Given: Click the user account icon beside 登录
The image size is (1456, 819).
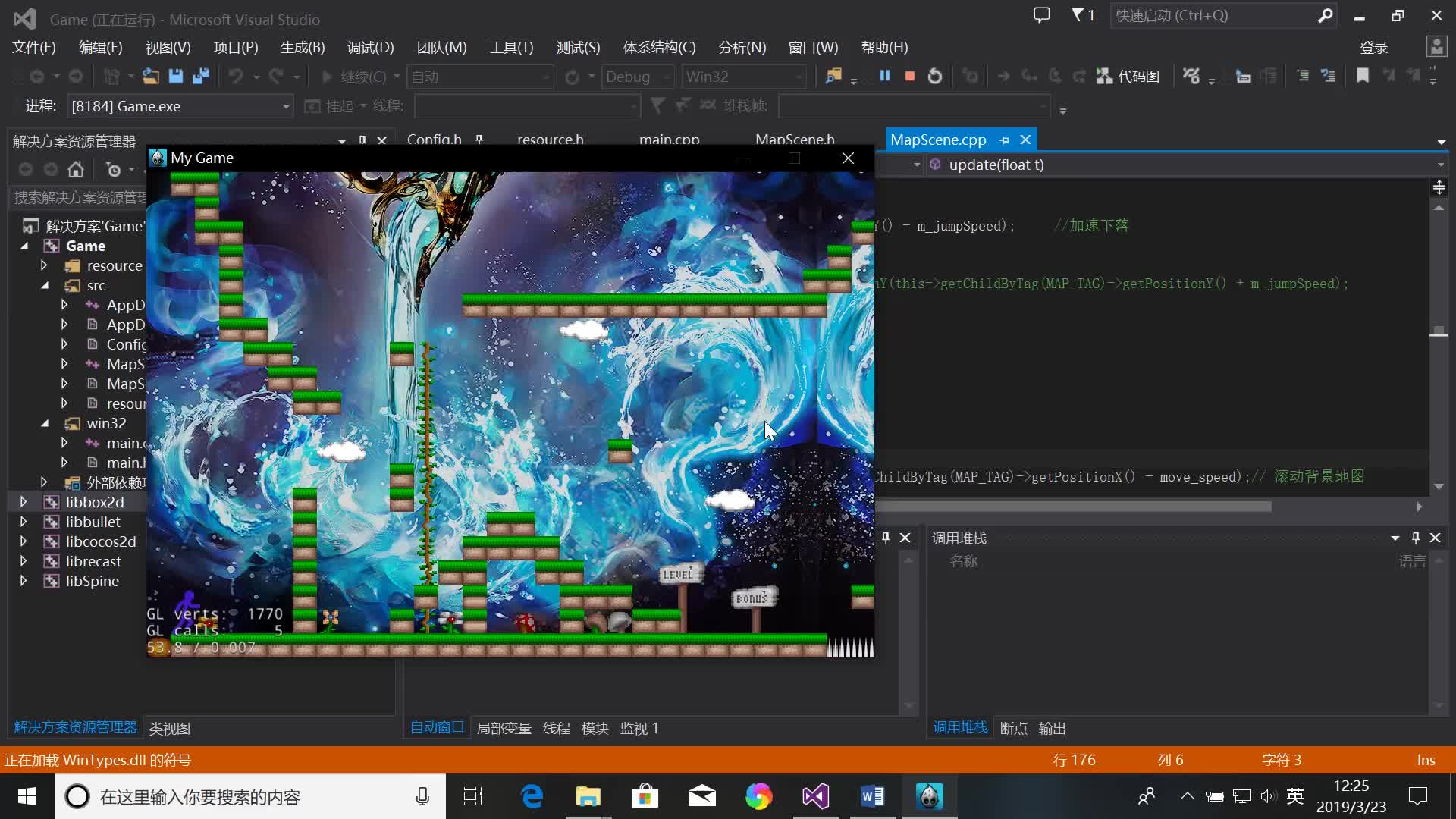Looking at the screenshot, I should [1436, 47].
